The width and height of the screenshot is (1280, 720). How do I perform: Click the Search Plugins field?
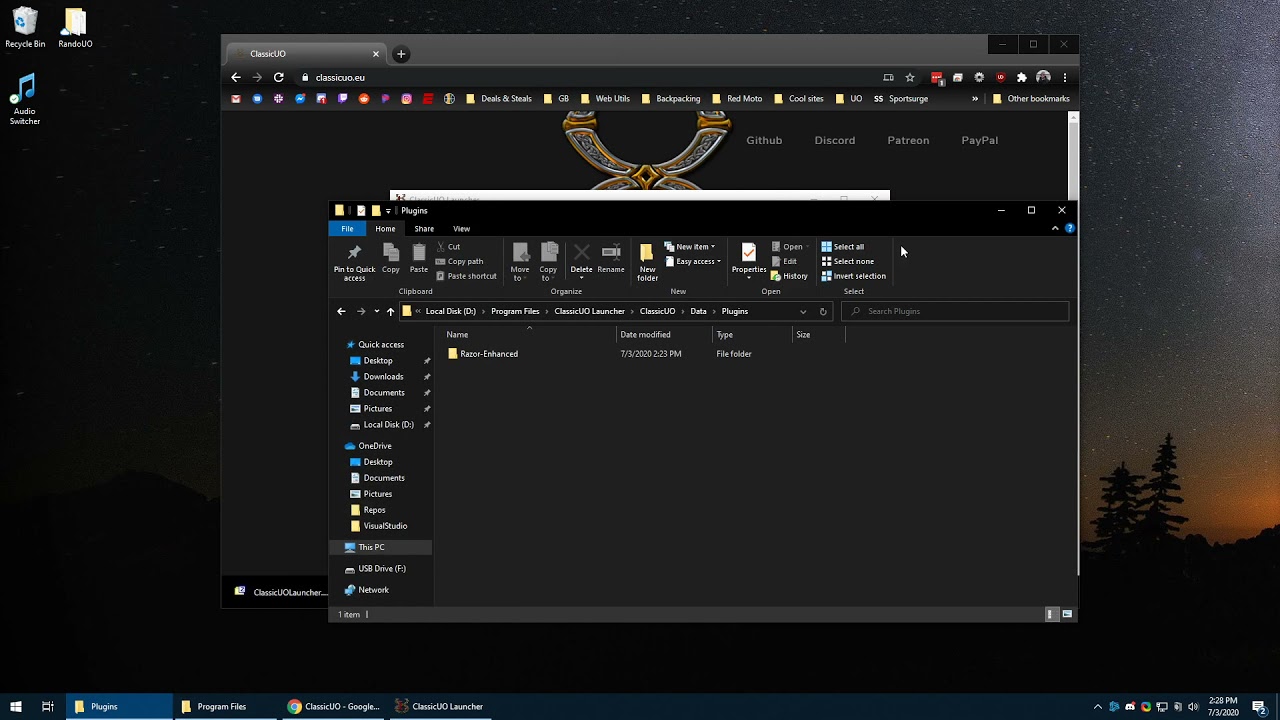click(955, 311)
